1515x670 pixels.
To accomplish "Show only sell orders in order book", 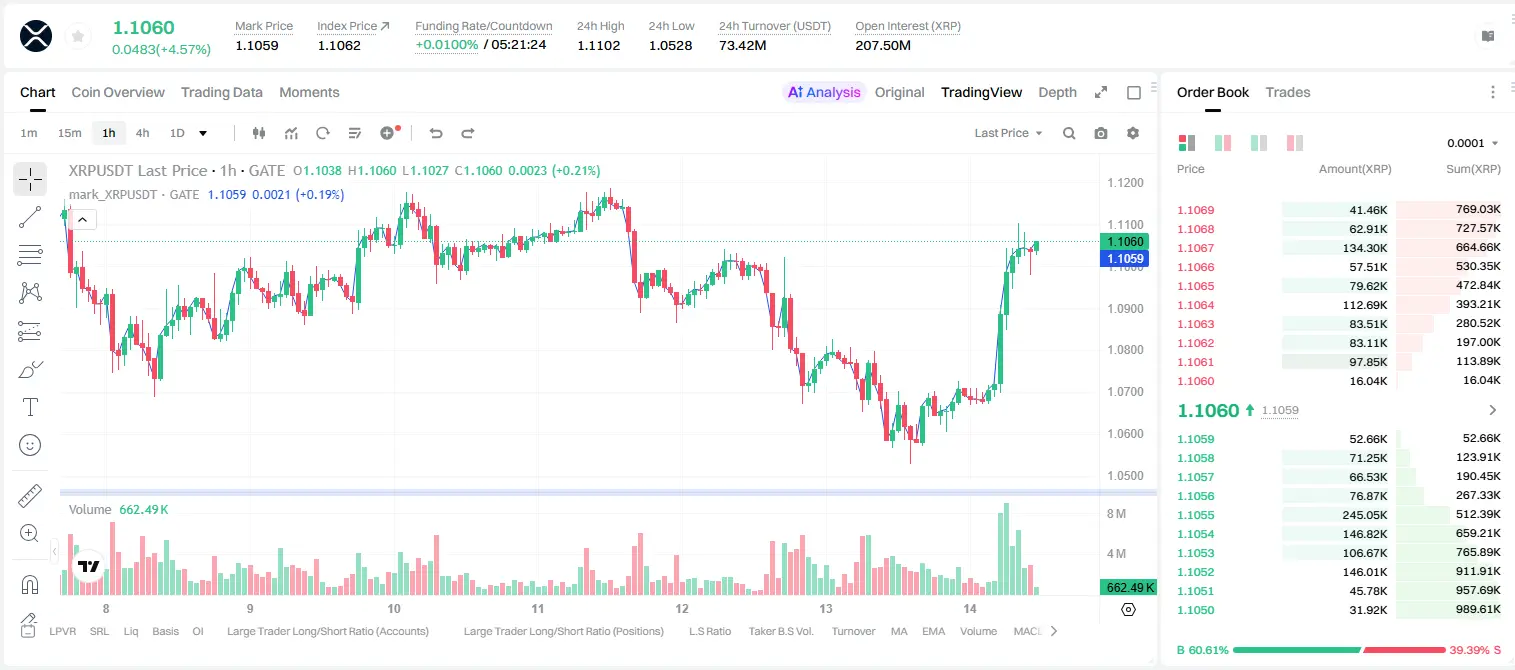I will tap(1294, 143).
